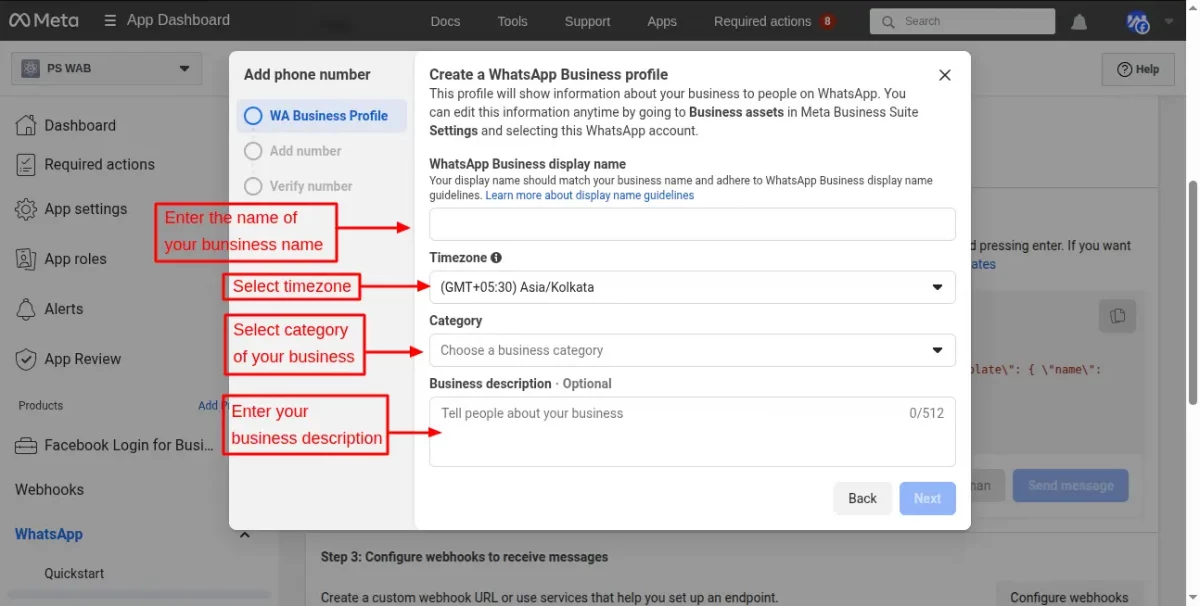Open the Timezone dropdown
This screenshot has height=606, width=1200.
point(692,288)
